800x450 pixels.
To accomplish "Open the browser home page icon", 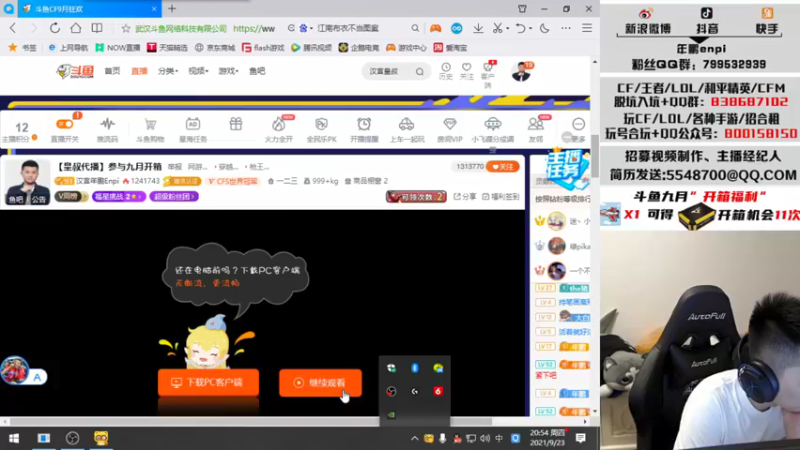I will (x=76, y=28).
